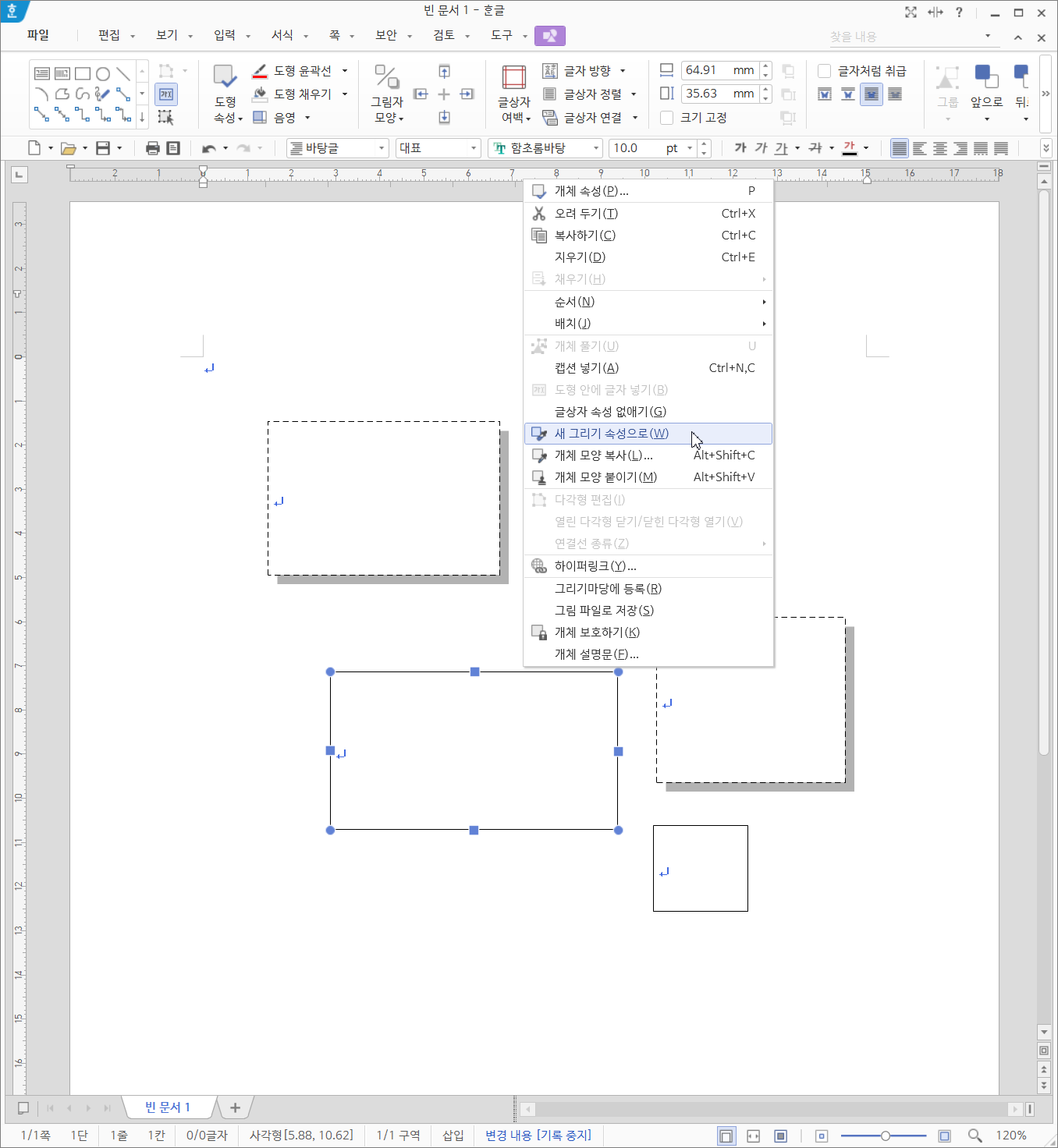Move shadow left arrow icon
The image size is (1058, 1148).
click(x=421, y=94)
